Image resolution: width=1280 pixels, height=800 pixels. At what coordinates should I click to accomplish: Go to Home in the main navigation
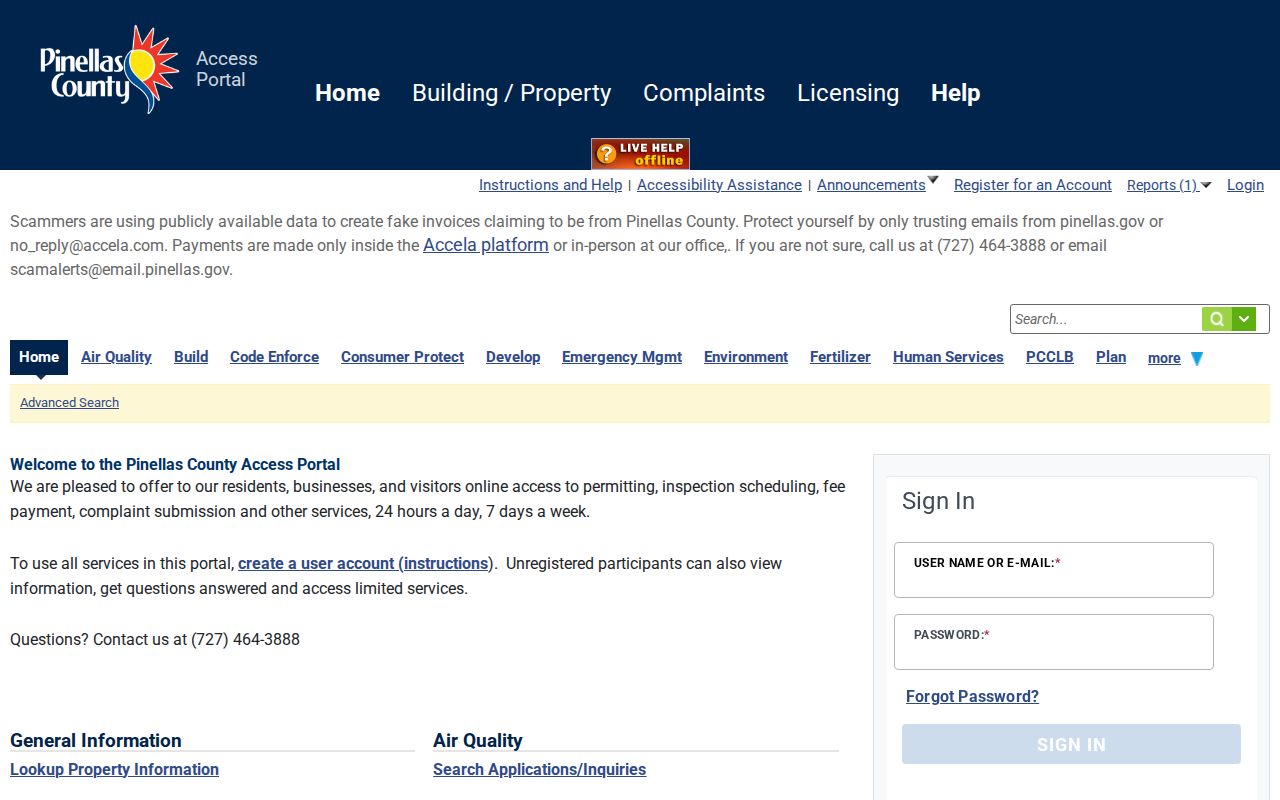pos(347,93)
